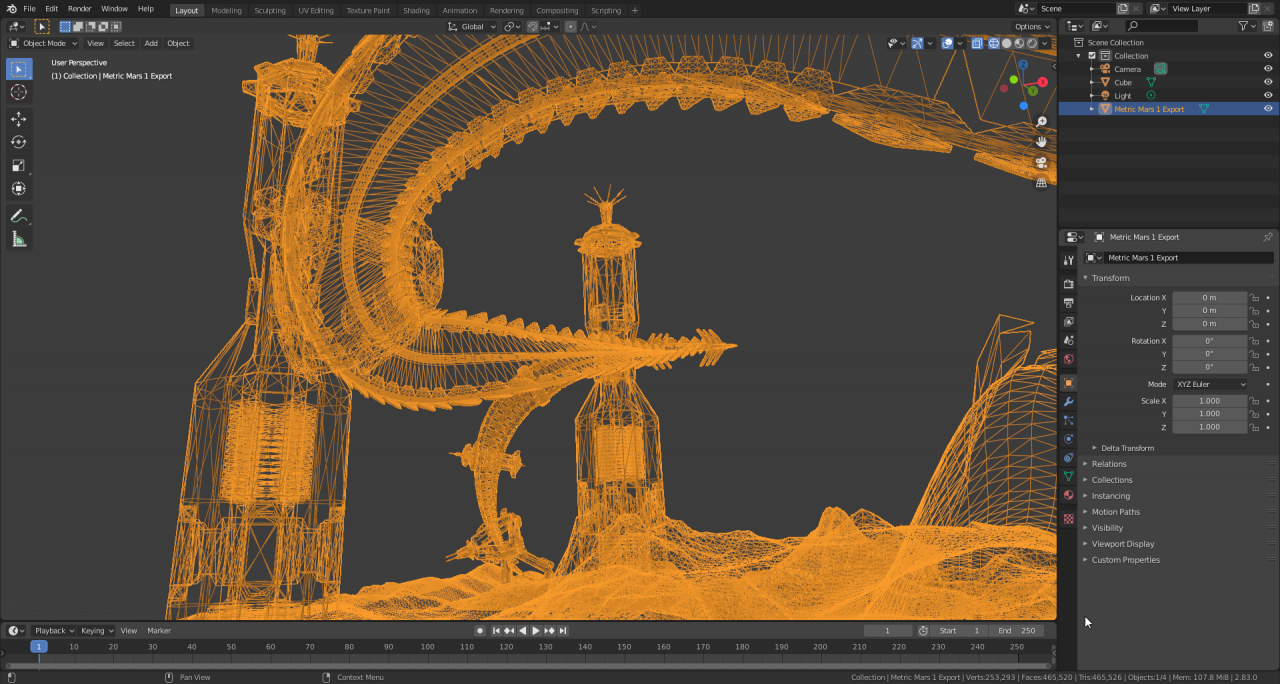Open the Keying menu in timeline
Image resolution: width=1280 pixels, height=684 pixels.
(x=95, y=631)
